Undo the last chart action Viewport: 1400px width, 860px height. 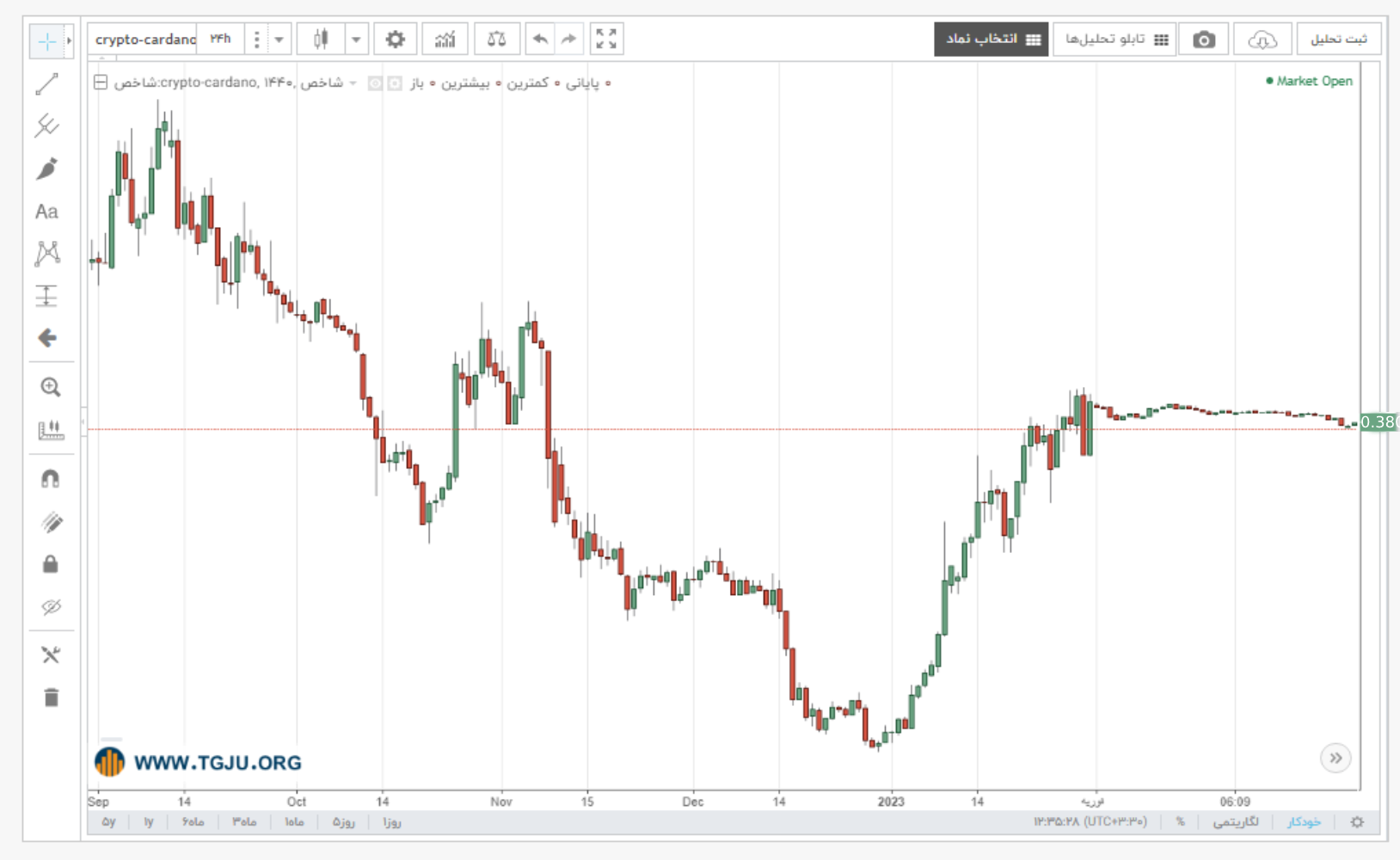[540, 40]
